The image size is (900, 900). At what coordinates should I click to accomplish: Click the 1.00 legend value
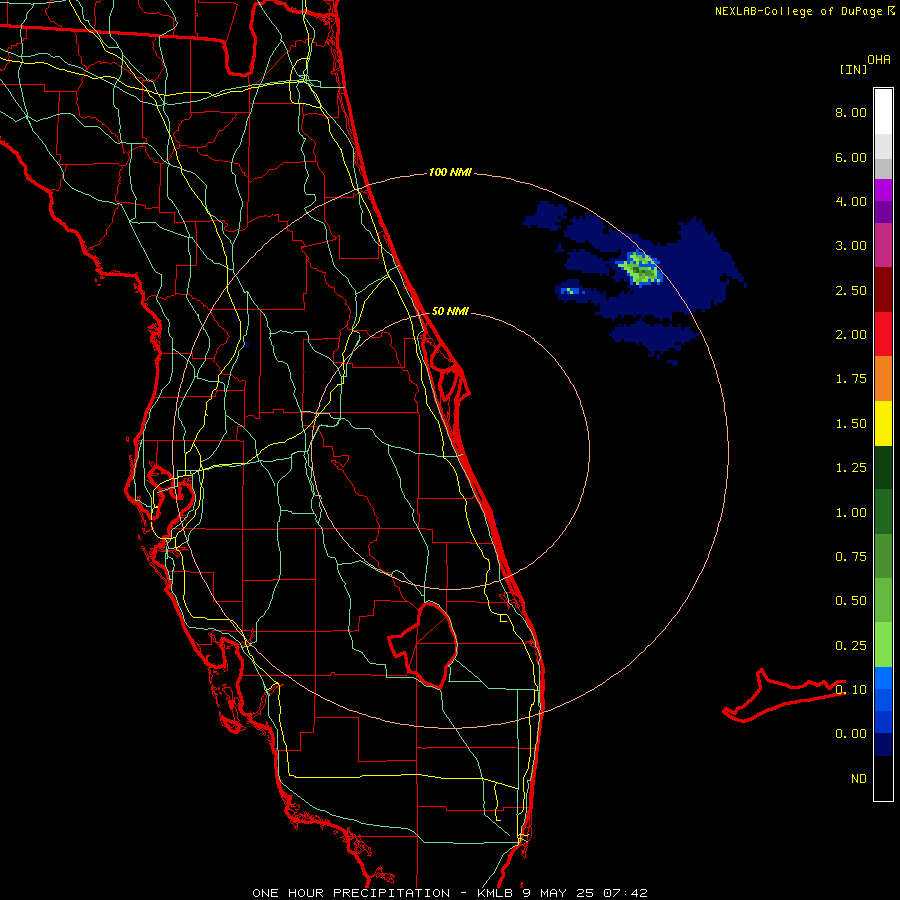point(851,513)
